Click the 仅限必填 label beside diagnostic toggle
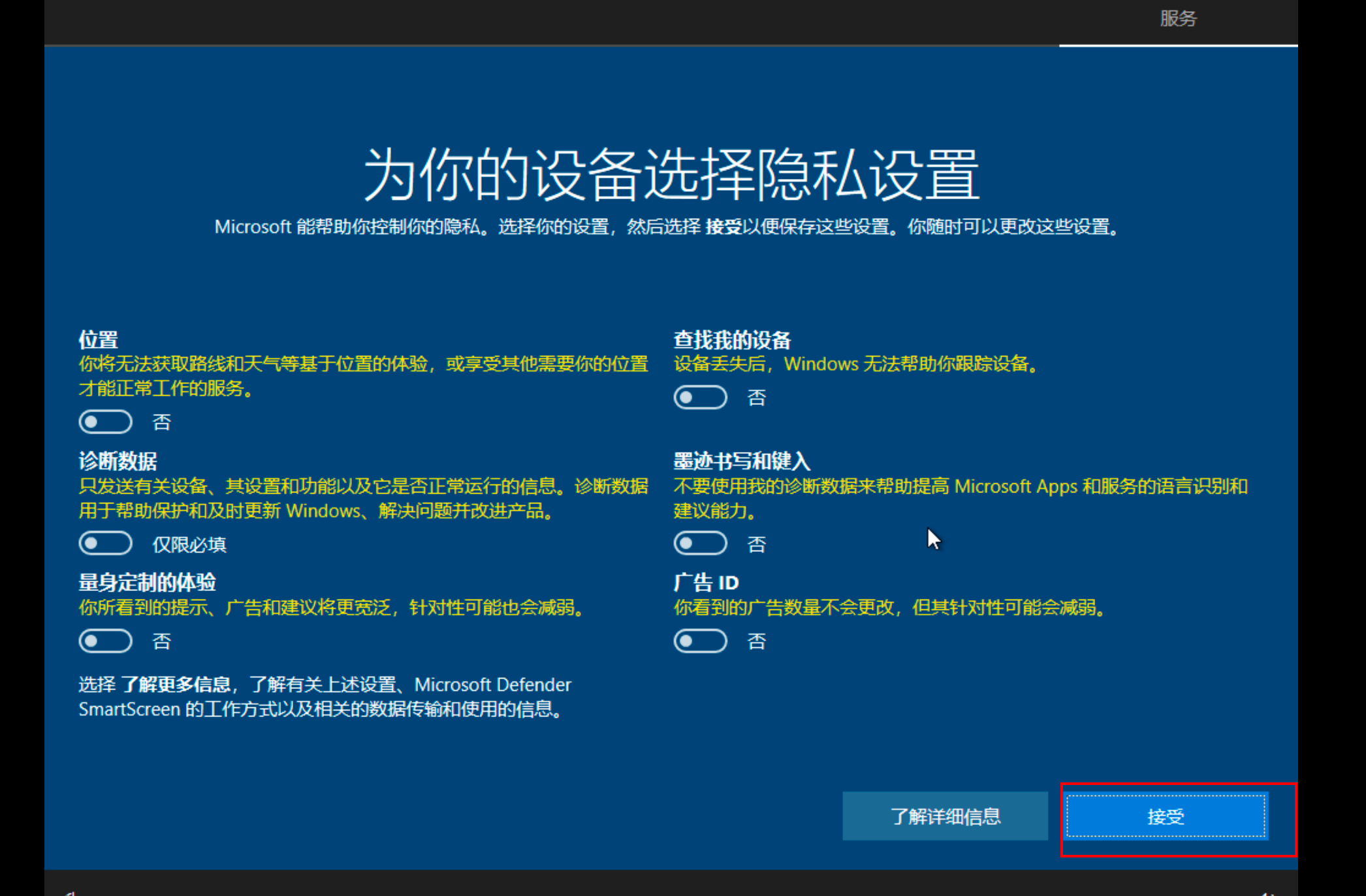 189,545
